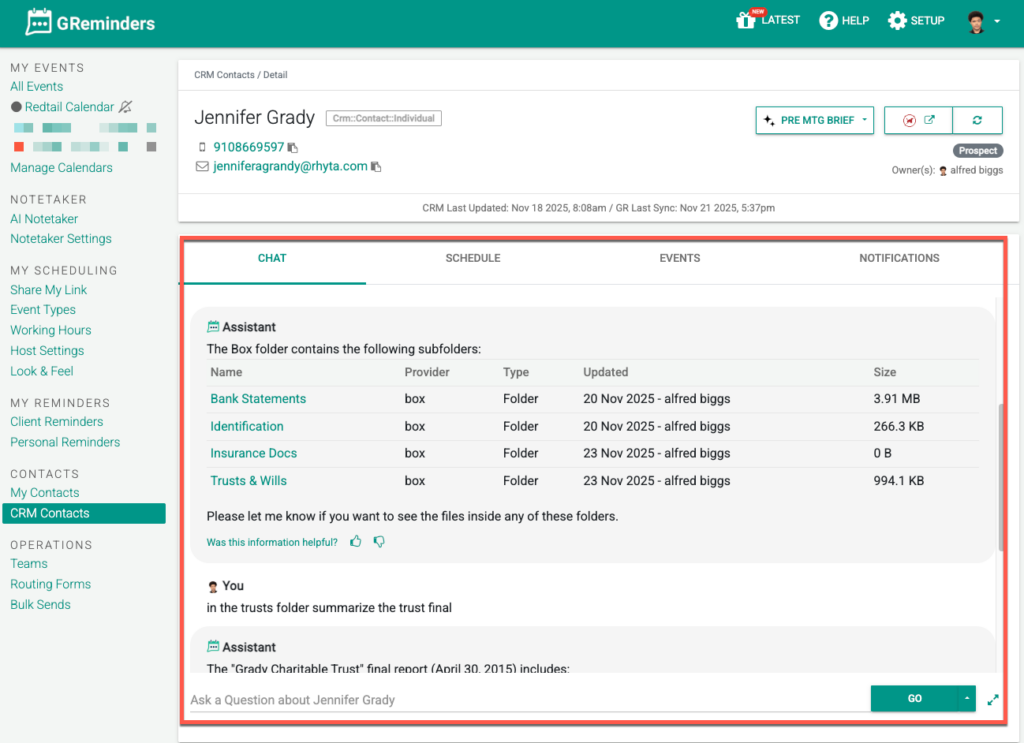This screenshot has height=743, width=1024.
Task: Switch to the Schedule tab
Action: click(472, 258)
